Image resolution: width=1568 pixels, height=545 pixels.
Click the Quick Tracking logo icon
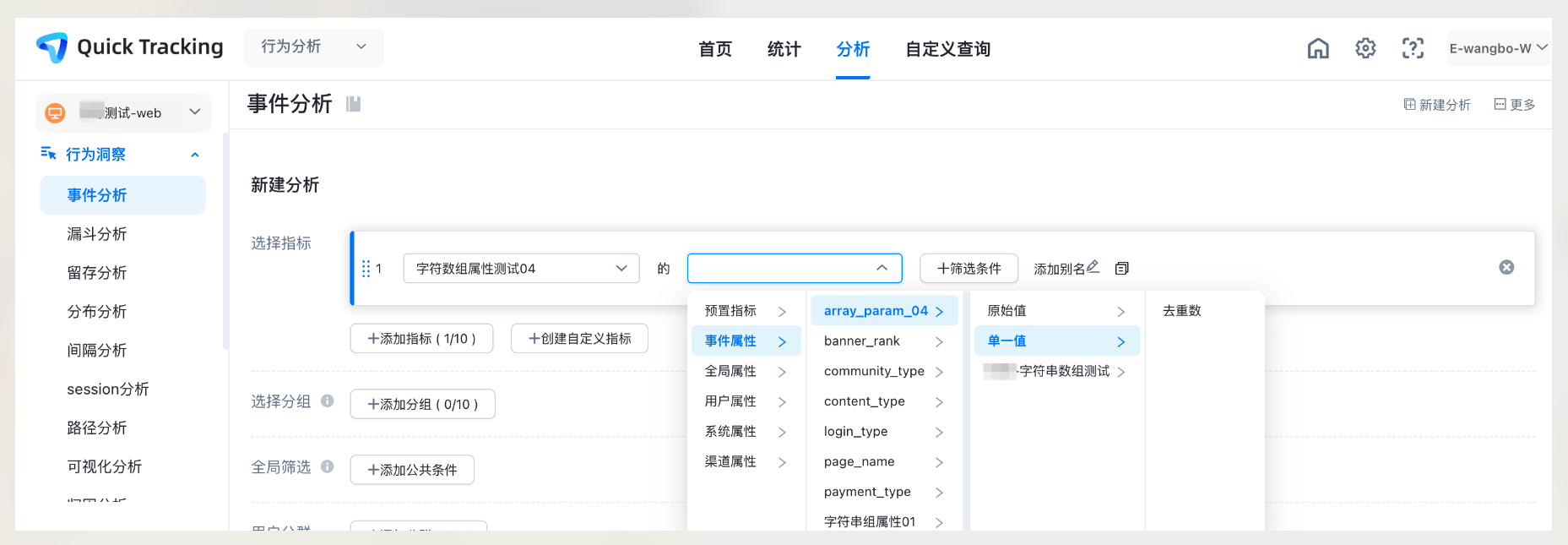(52, 47)
